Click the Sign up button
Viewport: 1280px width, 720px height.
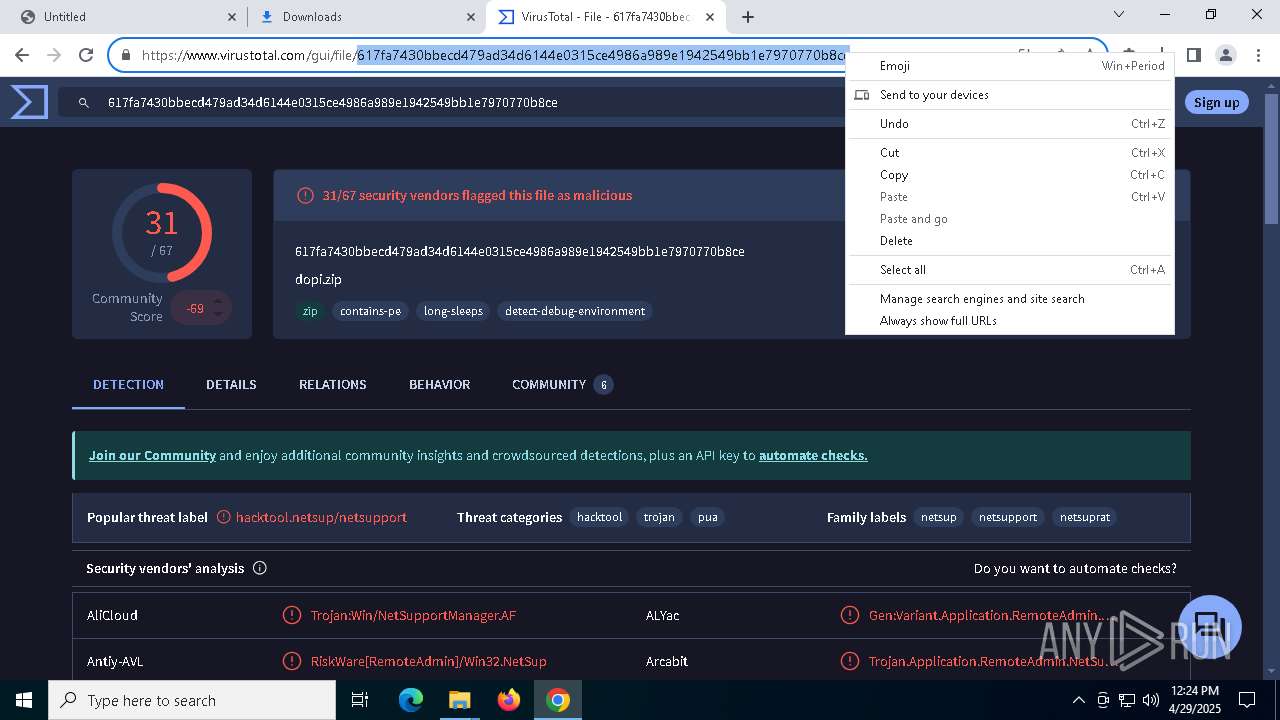click(1216, 102)
